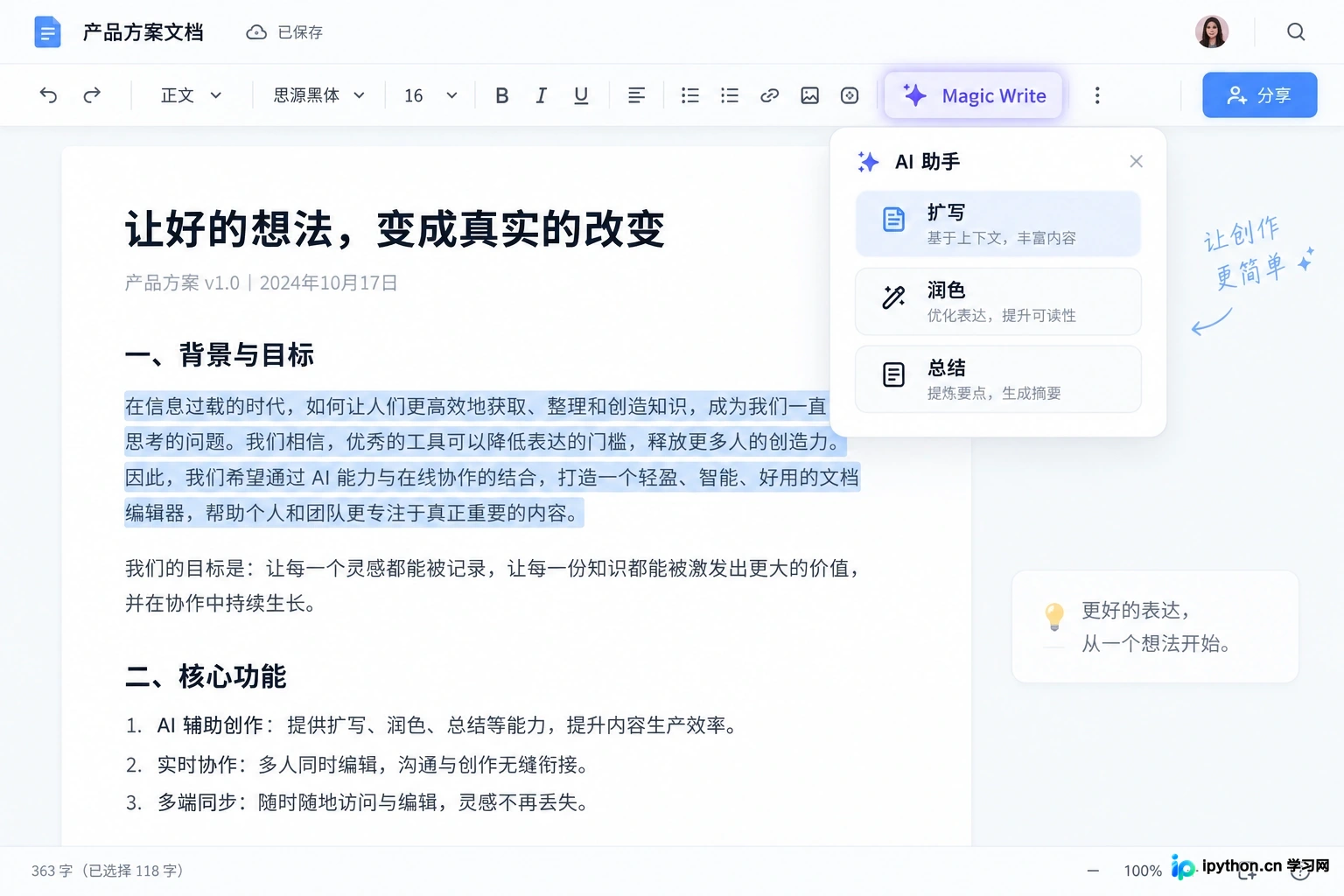Open text alignment options

[x=637, y=95]
